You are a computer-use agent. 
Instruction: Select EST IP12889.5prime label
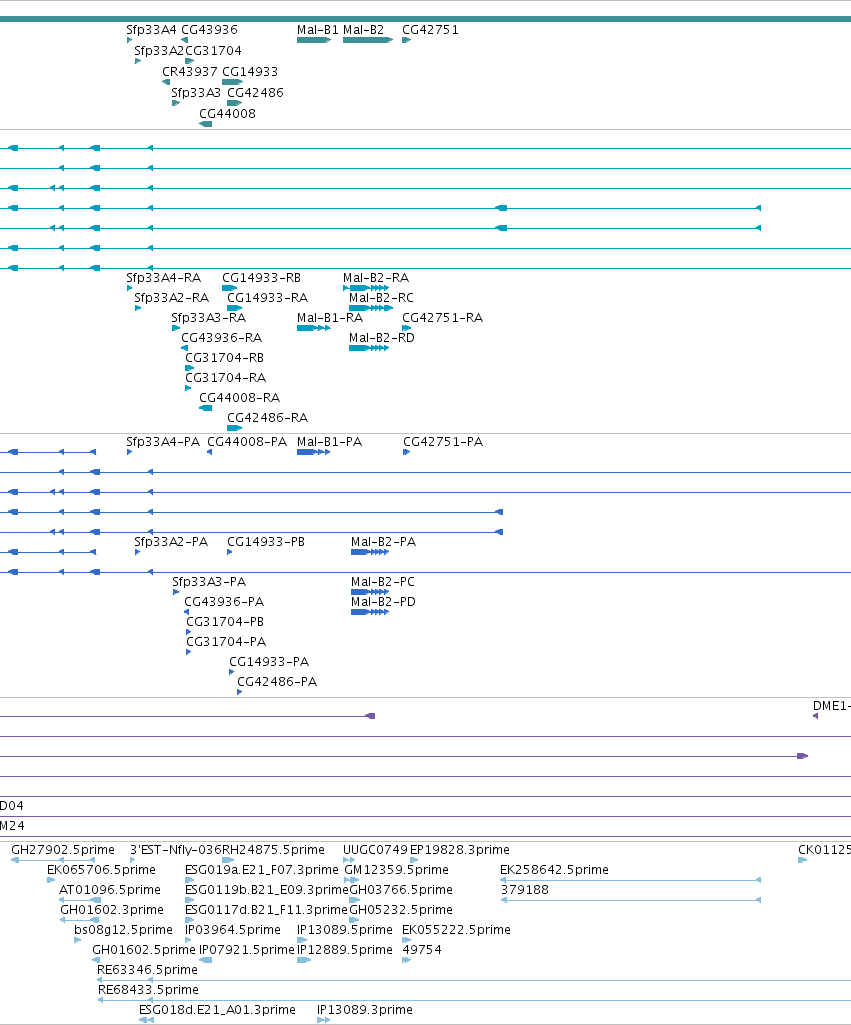(x=345, y=950)
